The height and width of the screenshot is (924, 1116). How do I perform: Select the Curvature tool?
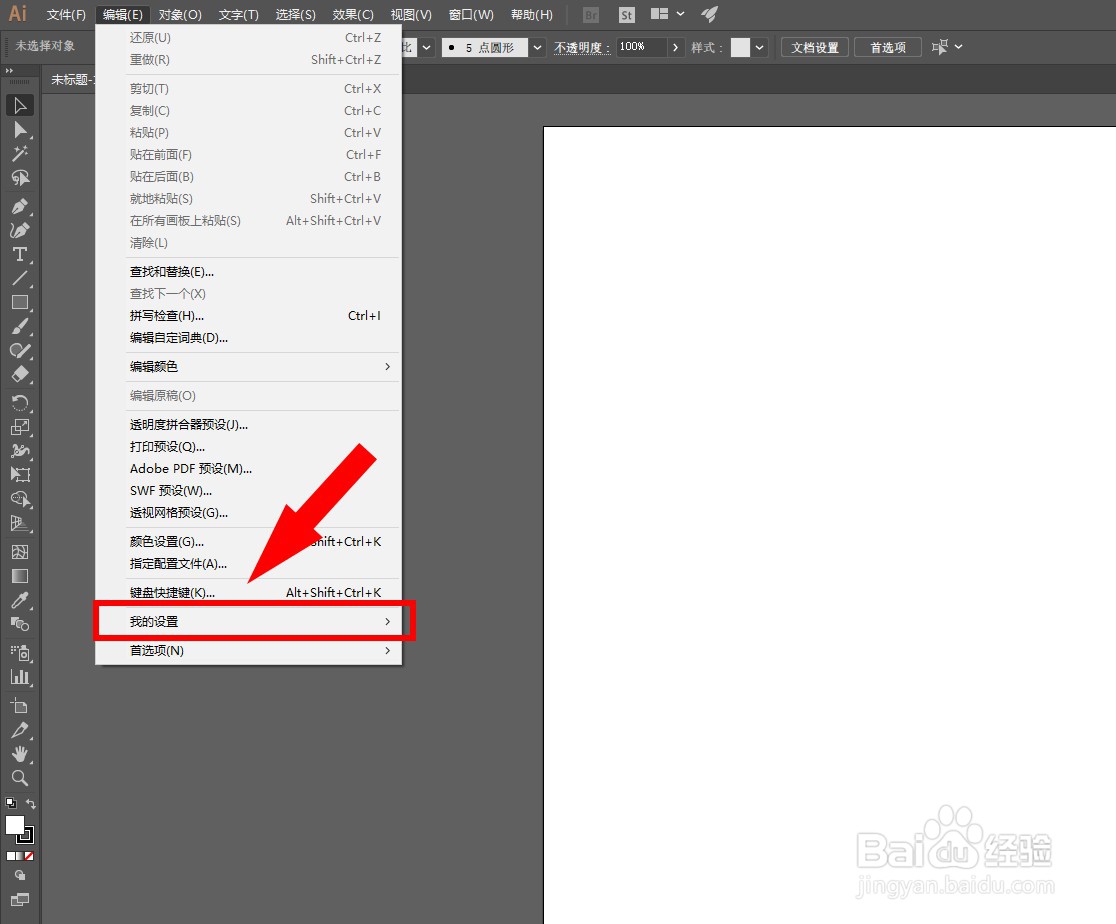20,230
